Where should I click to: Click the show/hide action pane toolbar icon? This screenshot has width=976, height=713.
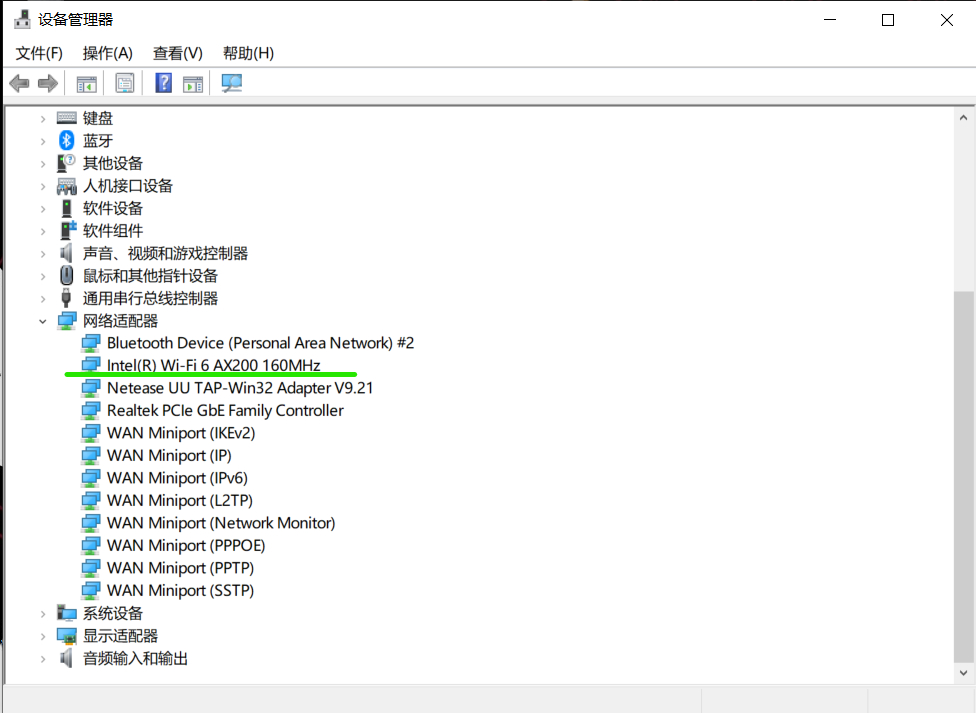point(193,83)
